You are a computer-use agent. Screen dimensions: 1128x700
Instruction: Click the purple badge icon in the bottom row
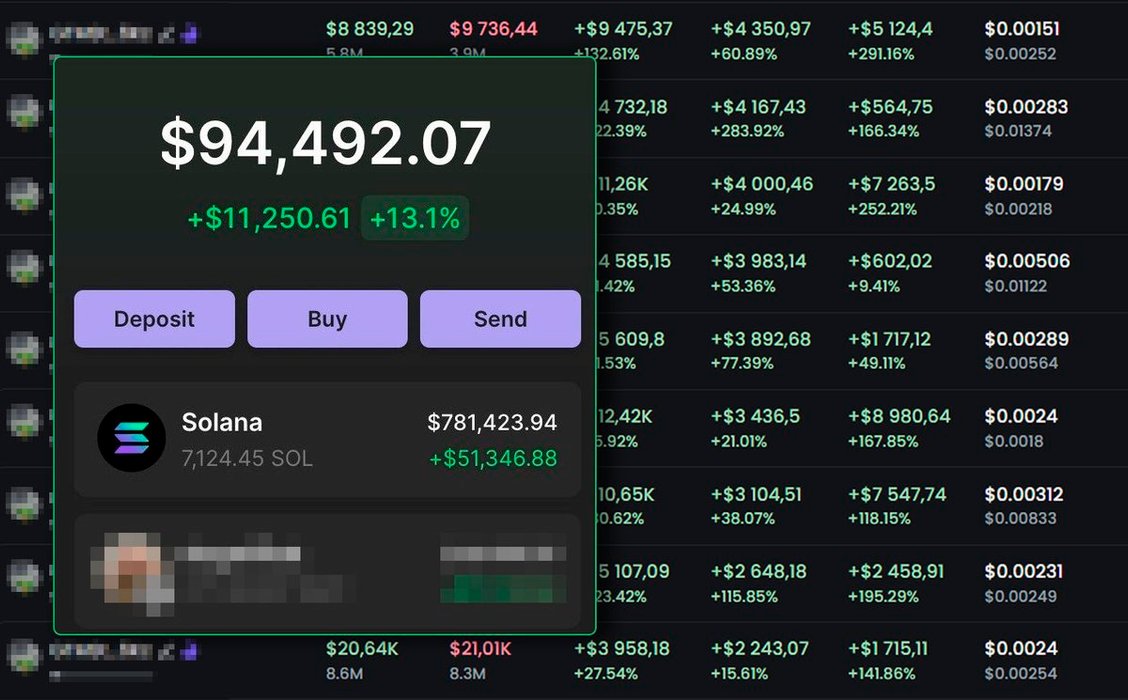[x=189, y=652]
